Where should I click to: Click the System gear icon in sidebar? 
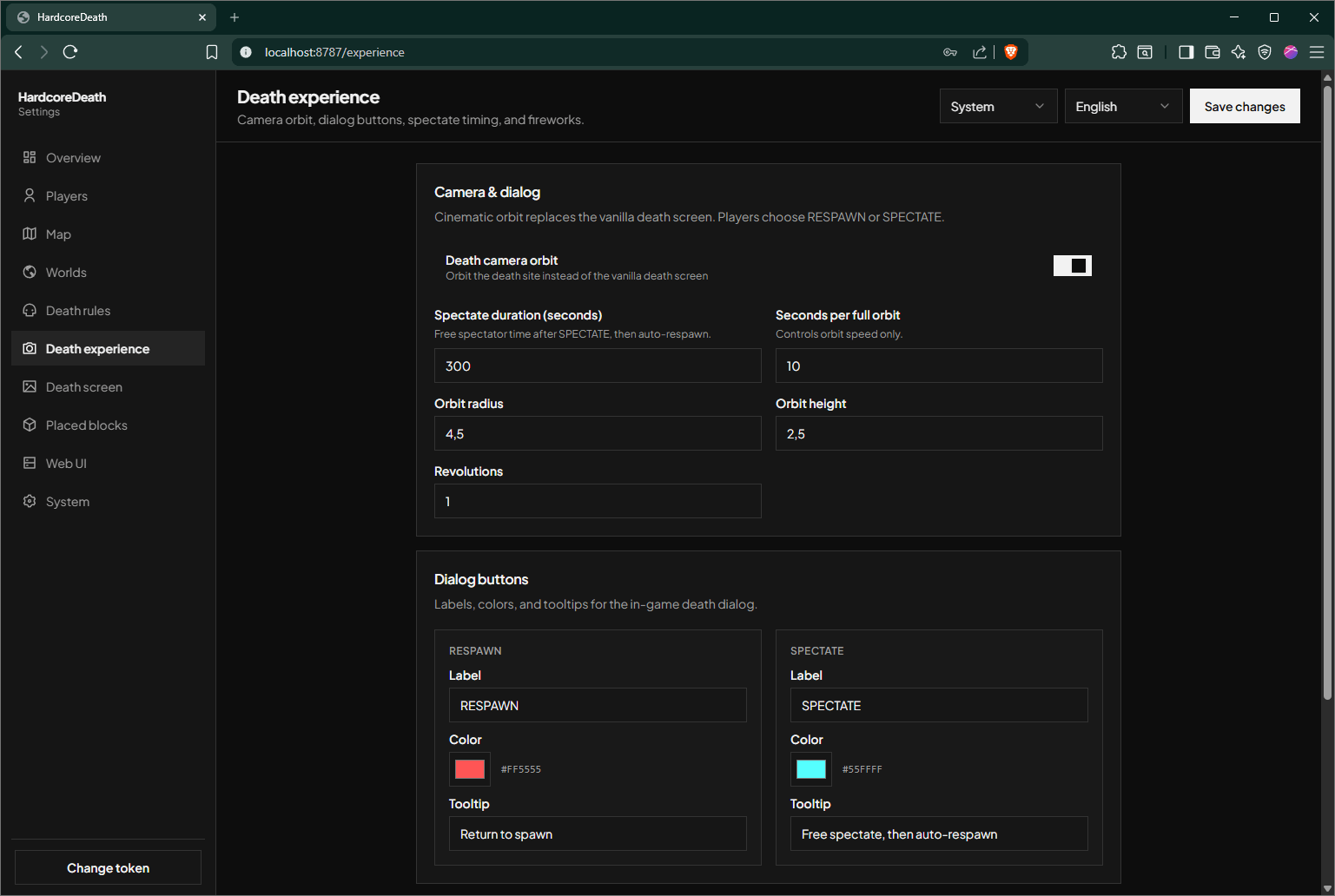30,501
